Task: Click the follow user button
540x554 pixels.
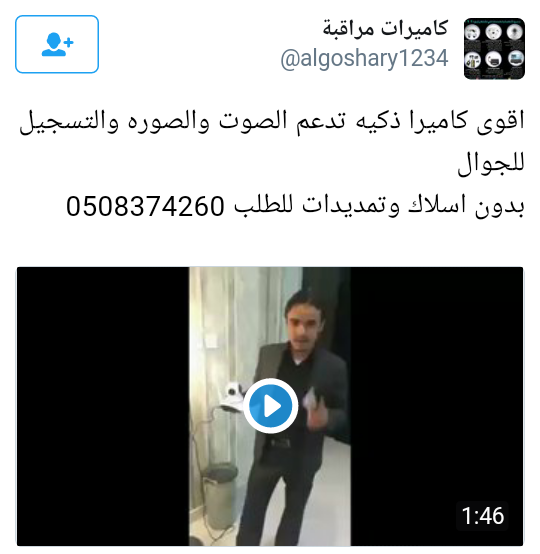Action: point(57,44)
